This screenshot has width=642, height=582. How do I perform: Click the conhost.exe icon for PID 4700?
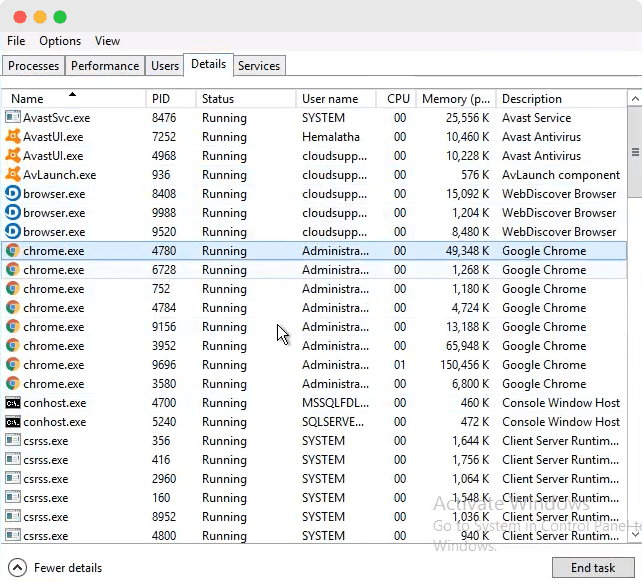13,403
